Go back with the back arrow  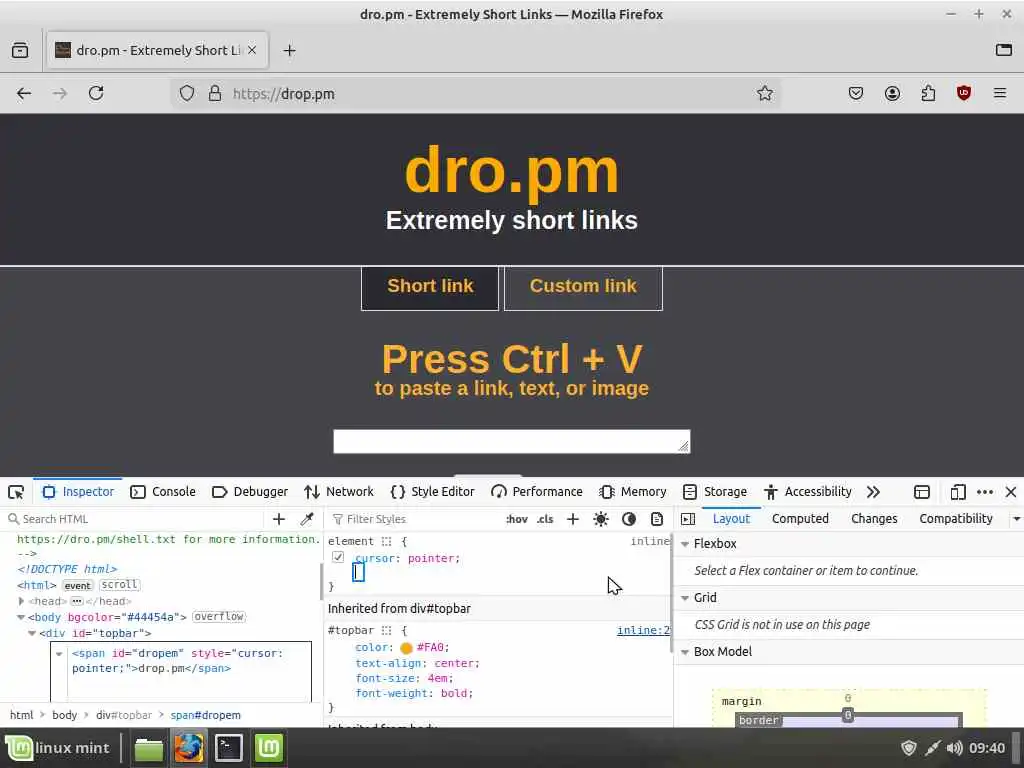(24, 93)
